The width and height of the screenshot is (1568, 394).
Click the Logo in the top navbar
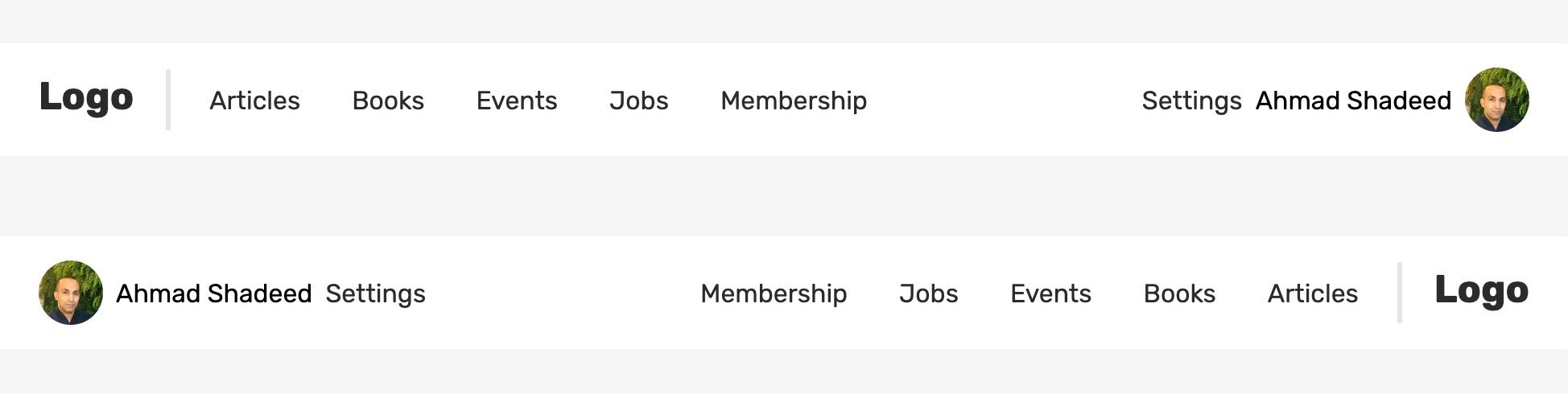tap(86, 99)
